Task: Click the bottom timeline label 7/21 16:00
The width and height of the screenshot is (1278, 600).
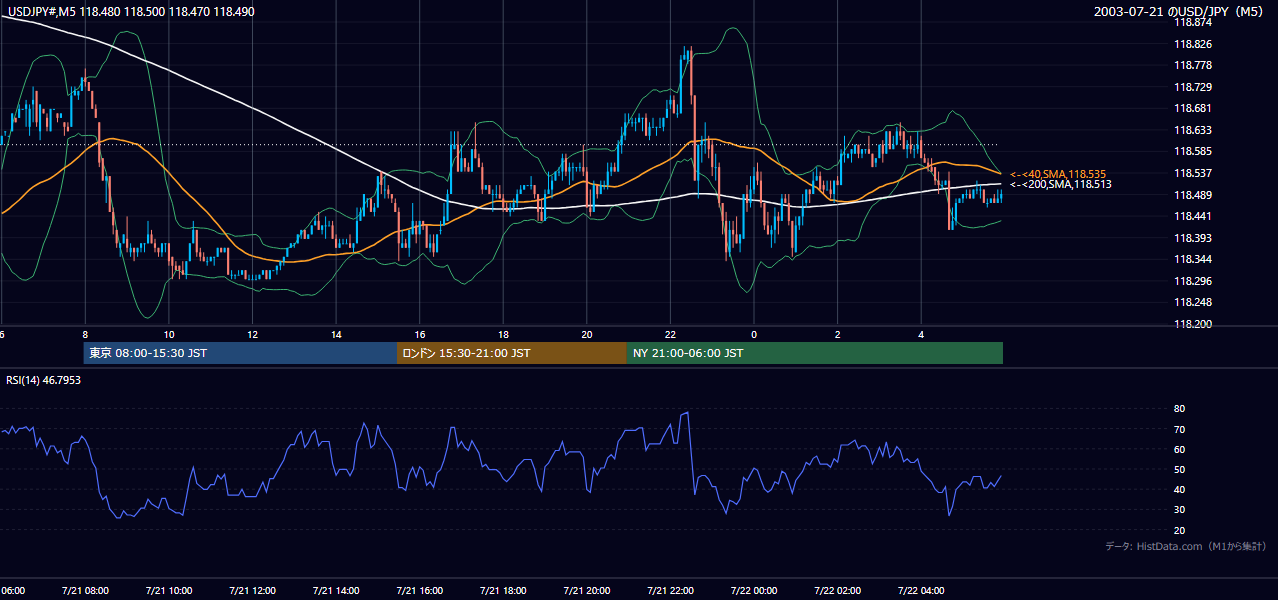Action: point(420,590)
